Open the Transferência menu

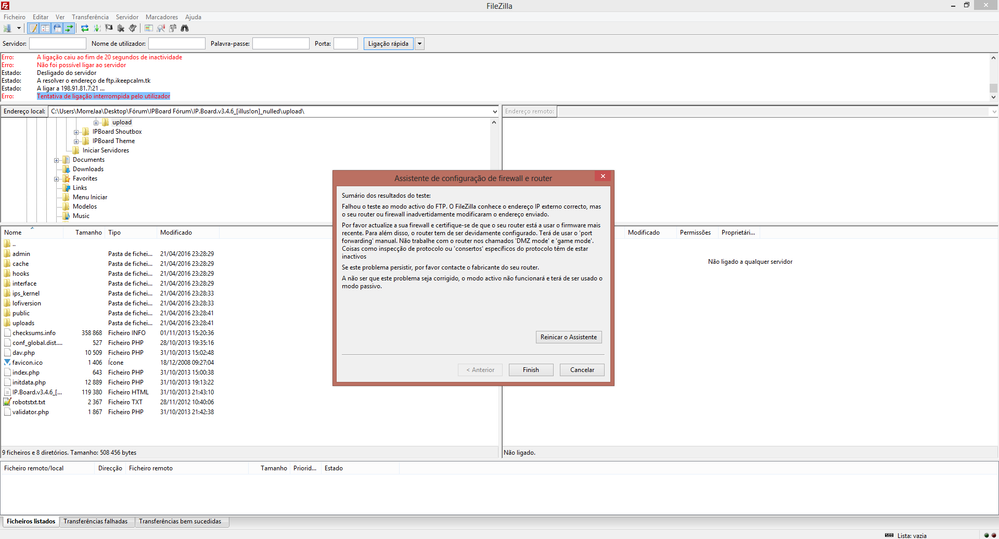pos(90,17)
